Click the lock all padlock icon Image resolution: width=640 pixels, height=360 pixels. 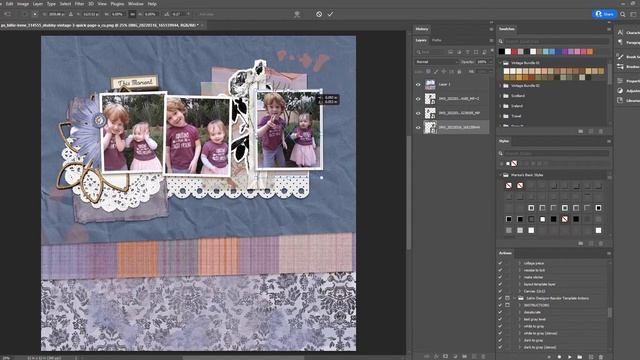[459, 71]
